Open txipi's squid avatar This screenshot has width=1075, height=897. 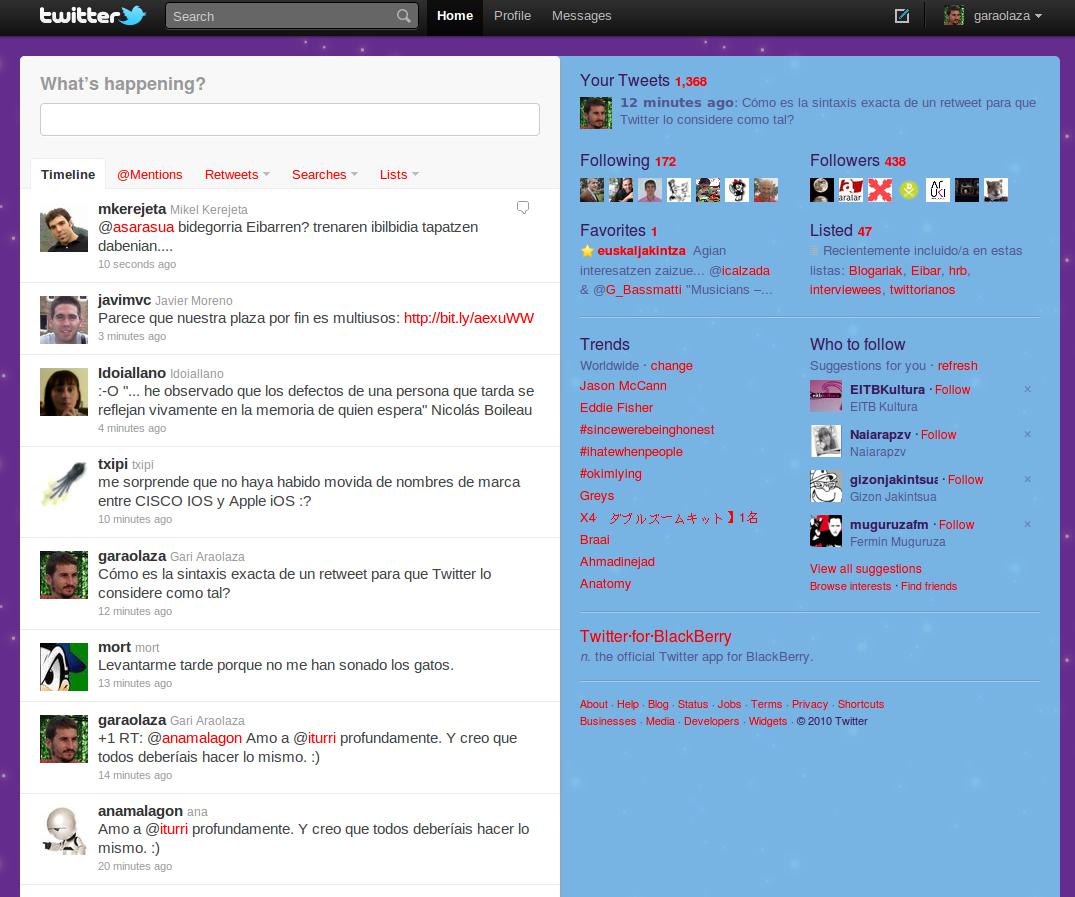click(64, 485)
